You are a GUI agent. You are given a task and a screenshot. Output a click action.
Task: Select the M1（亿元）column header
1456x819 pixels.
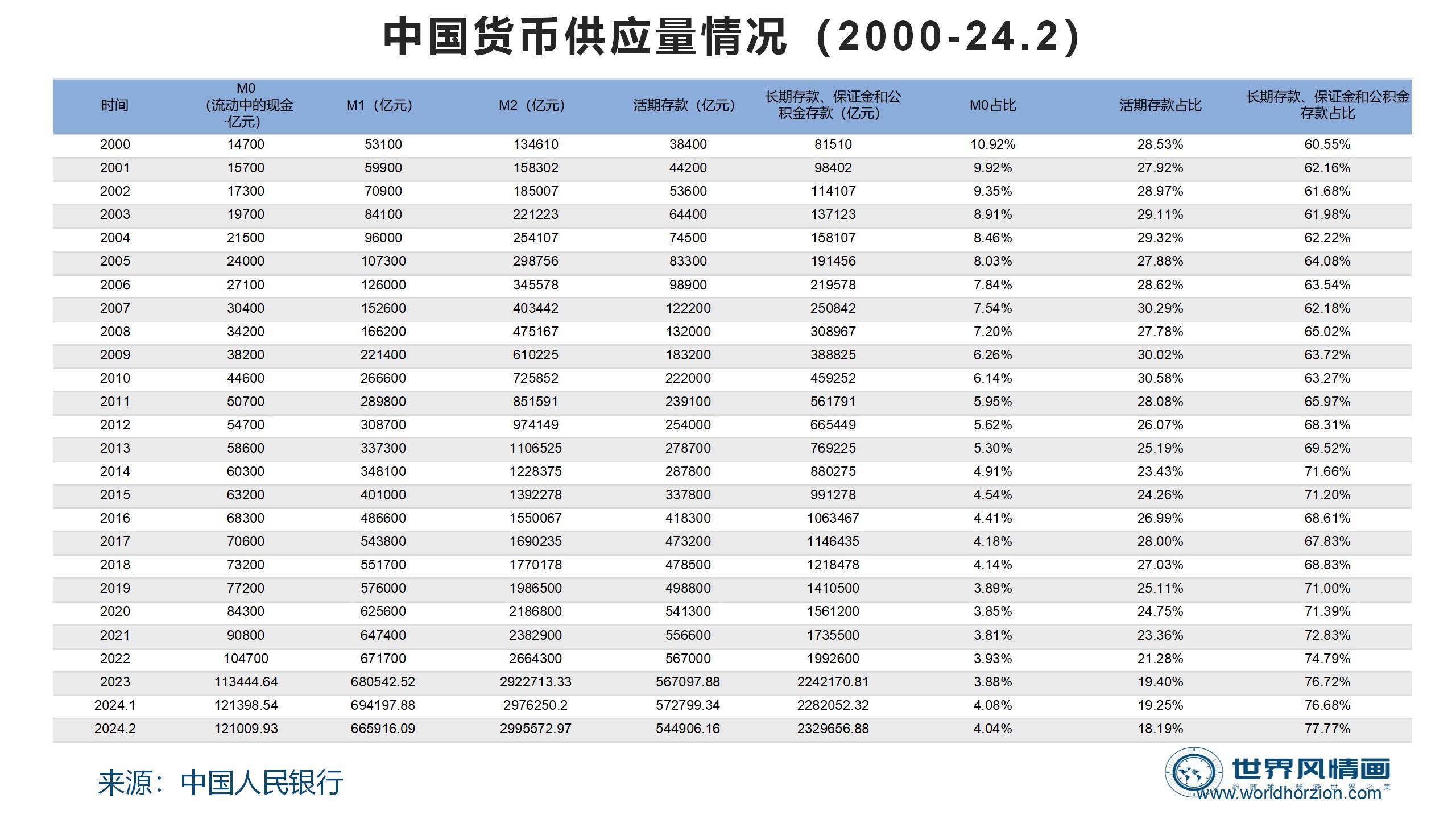(x=378, y=105)
